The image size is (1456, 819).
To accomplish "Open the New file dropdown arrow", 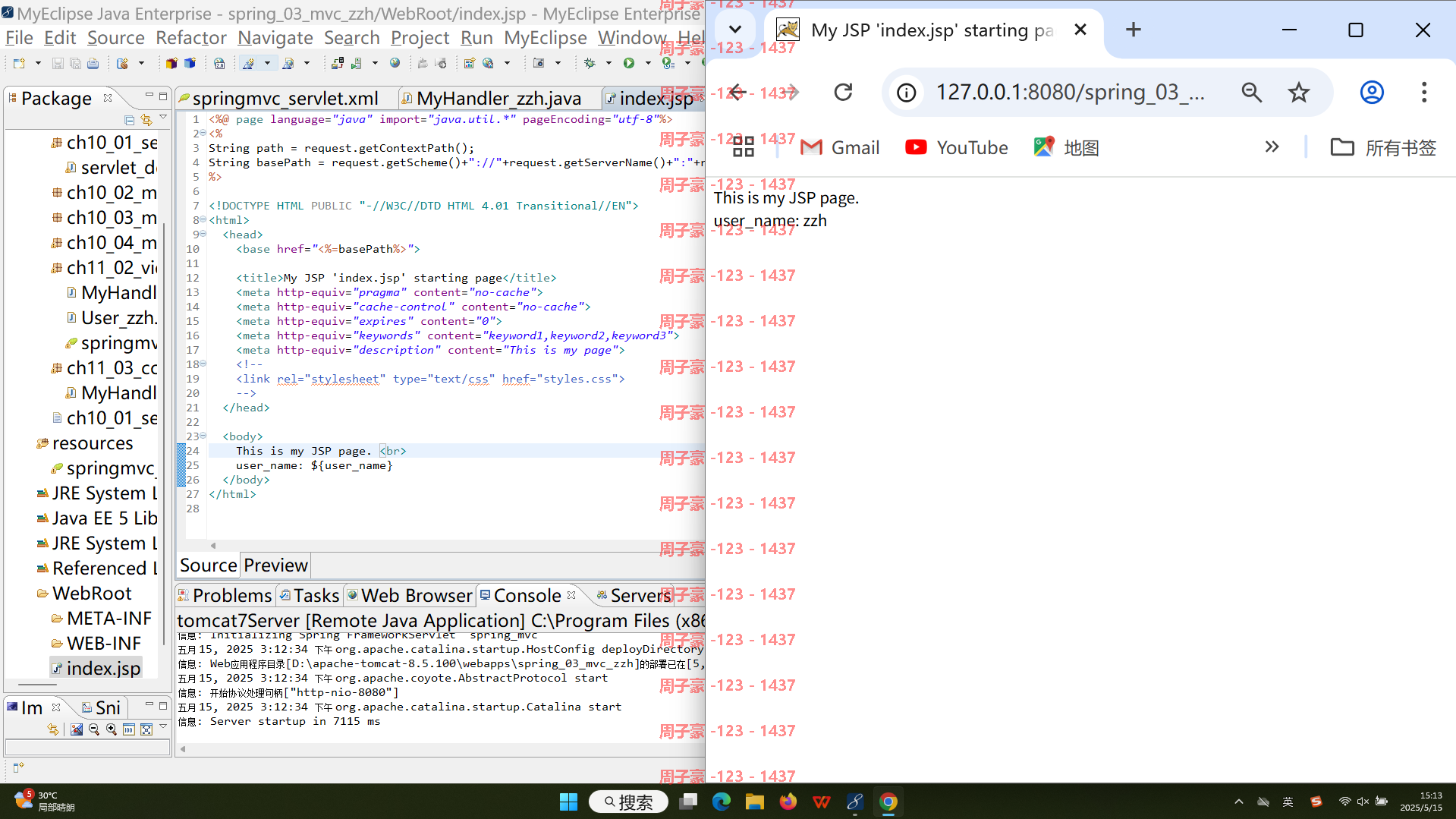I will click(x=37, y=64).
